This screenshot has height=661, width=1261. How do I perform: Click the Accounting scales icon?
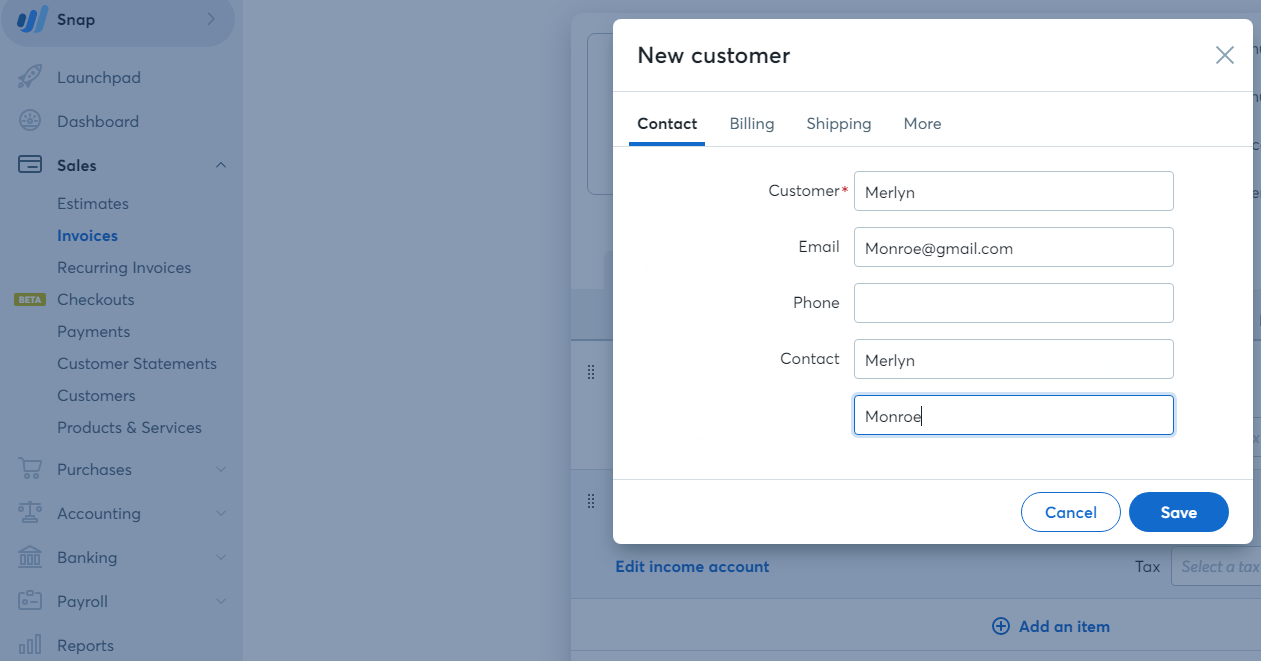(x=28, y=513)
